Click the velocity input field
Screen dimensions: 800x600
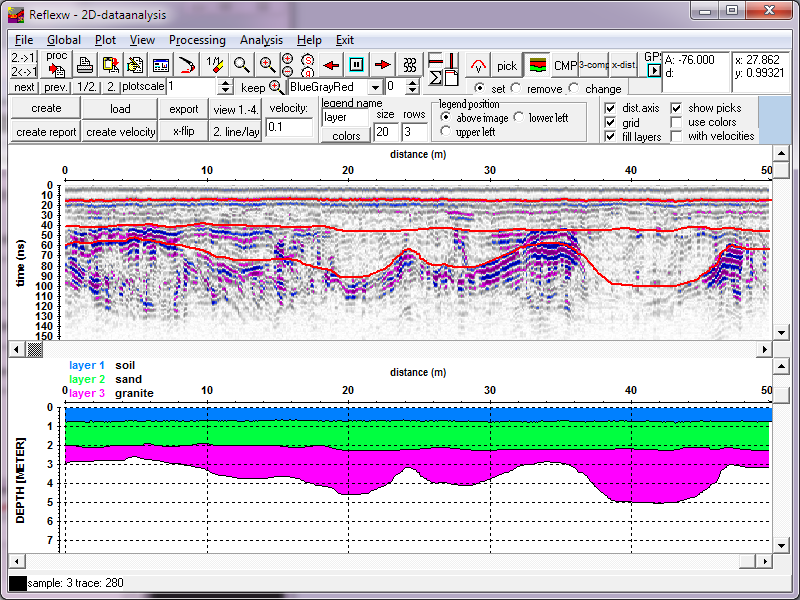tap(289, 127)
